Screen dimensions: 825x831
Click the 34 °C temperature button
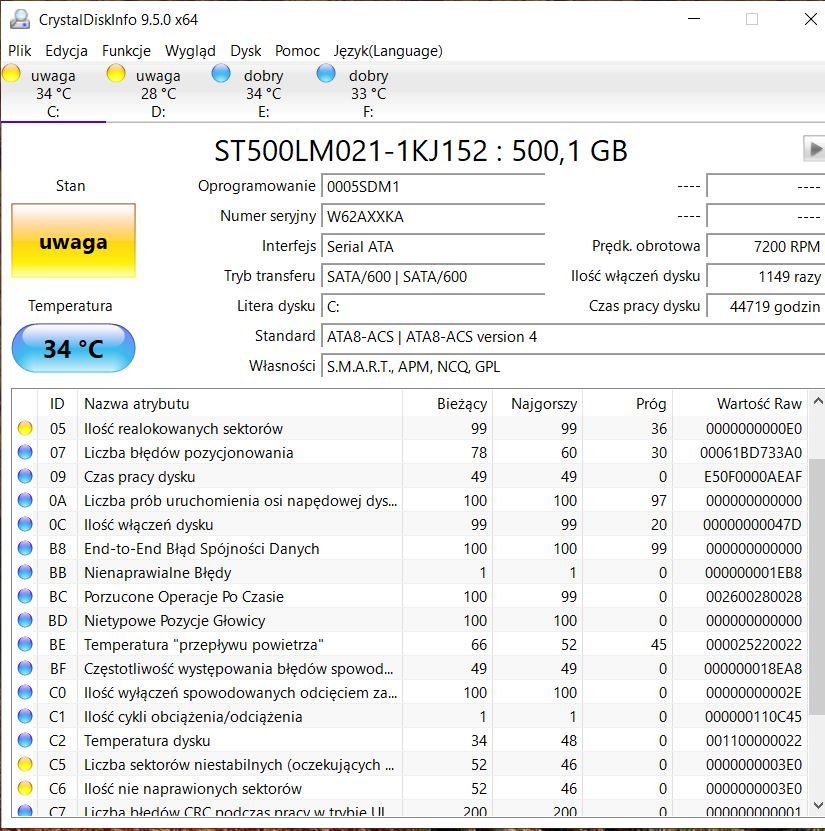point(74,348)
